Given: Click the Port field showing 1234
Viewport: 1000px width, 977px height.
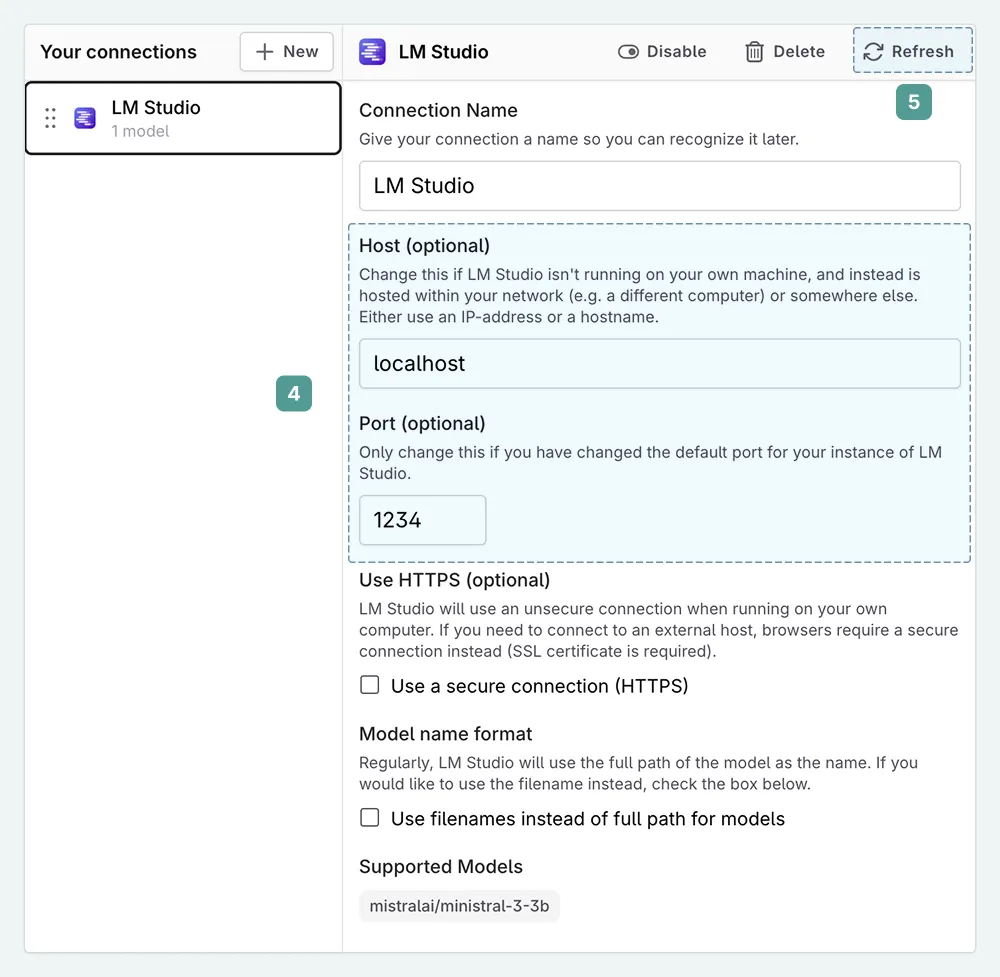Looking at the screenshot, I should pos(422,520).
